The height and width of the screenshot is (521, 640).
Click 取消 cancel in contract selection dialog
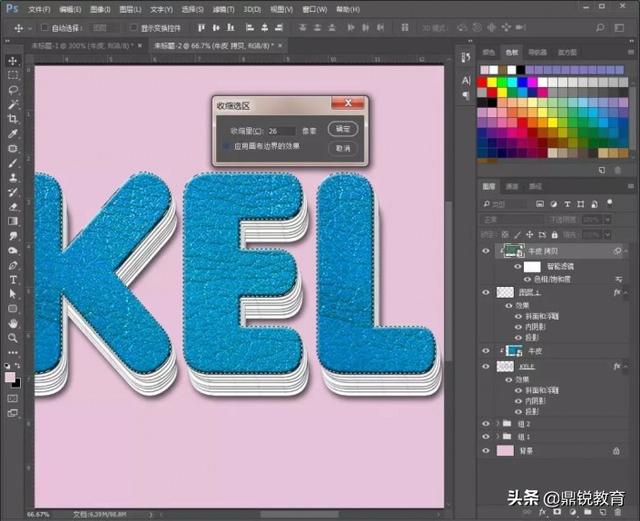(343, 148)
